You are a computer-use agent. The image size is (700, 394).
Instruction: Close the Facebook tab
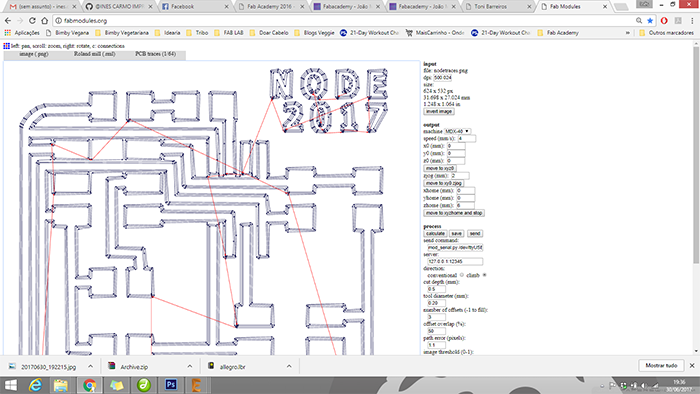pos(226,7)
